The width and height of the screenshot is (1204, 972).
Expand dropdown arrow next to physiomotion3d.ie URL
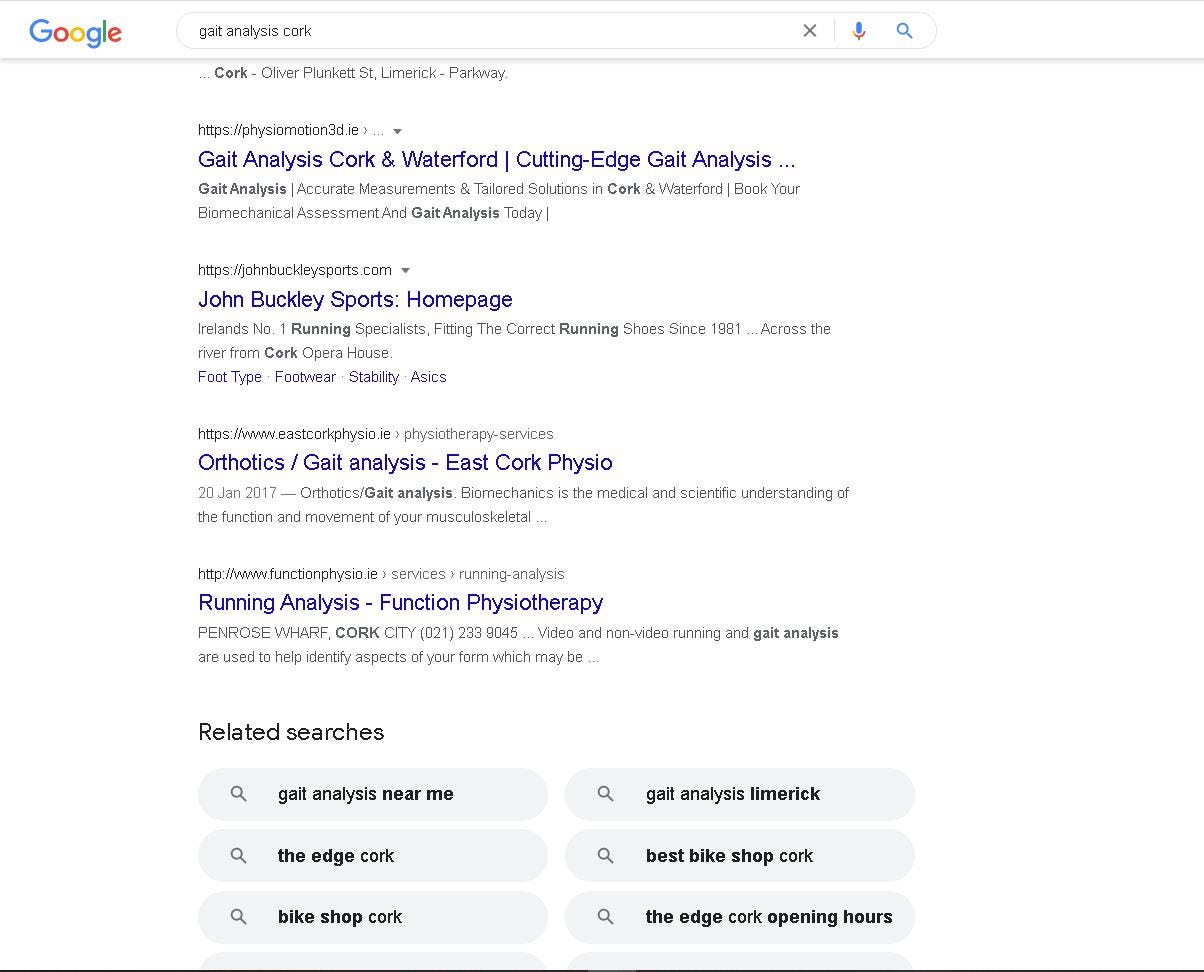pos(397,131)
